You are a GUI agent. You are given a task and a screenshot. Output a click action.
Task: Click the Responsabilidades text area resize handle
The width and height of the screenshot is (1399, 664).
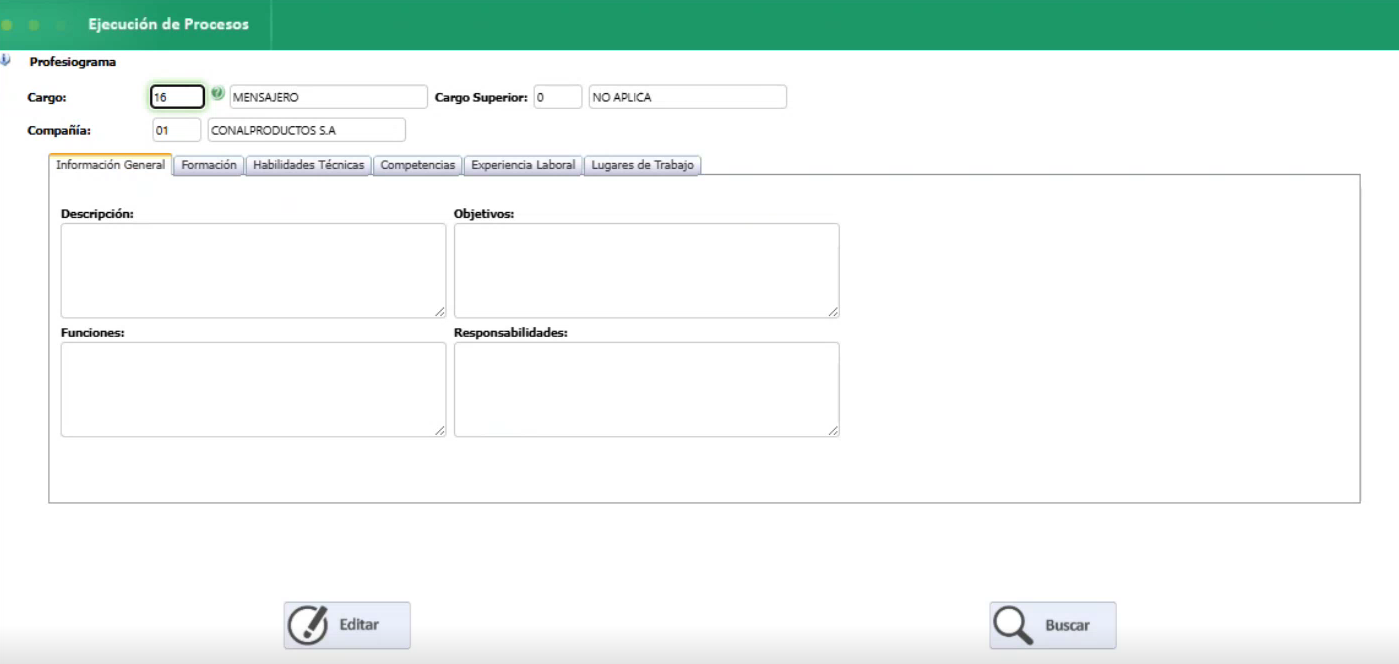(x=833, y=431)
